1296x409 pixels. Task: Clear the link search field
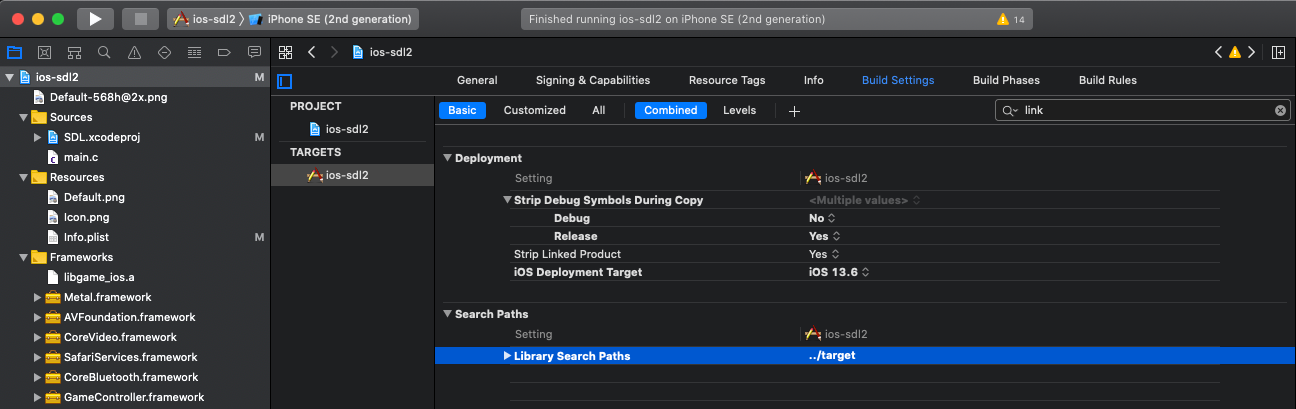(1280, 111)
